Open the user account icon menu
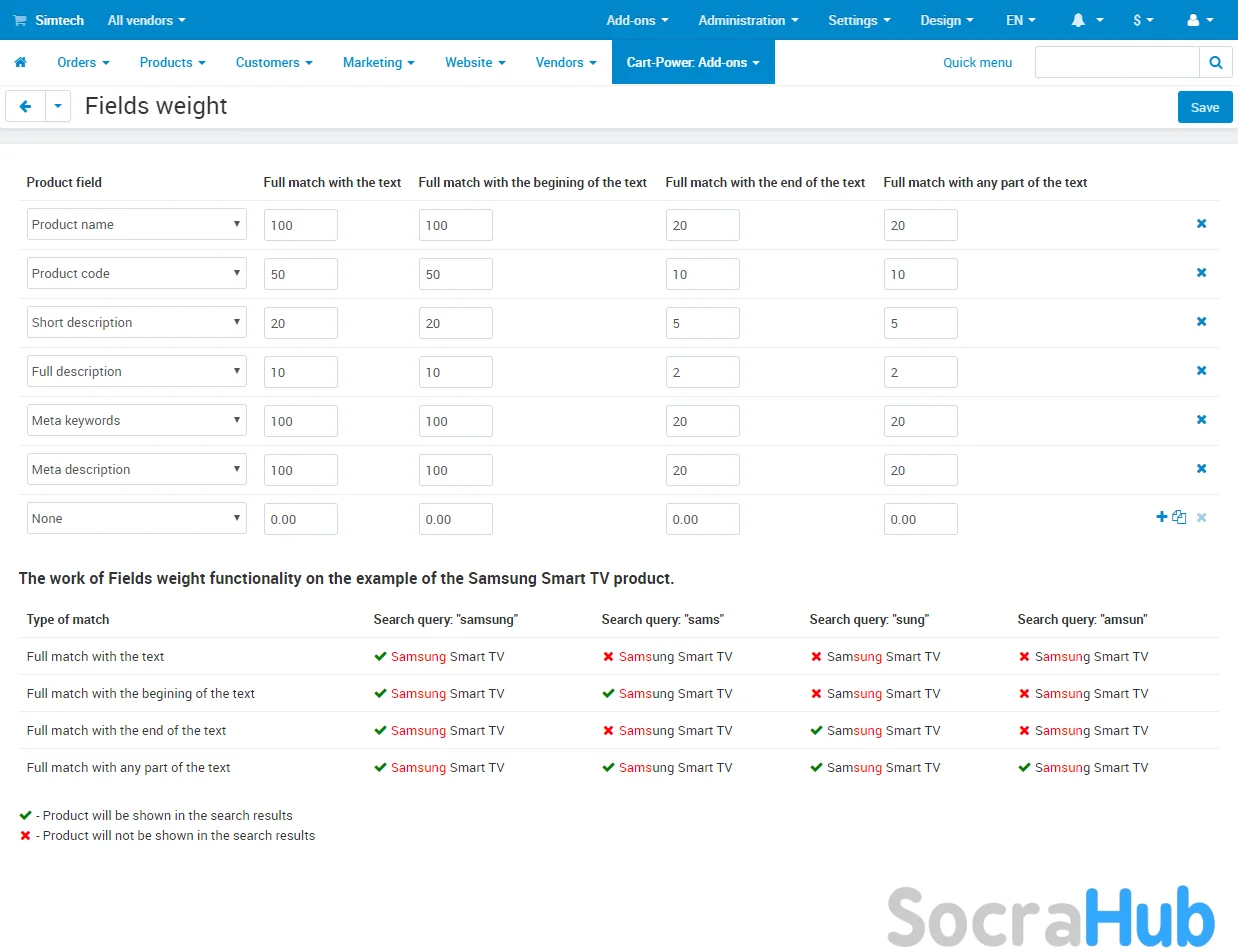The height and width of the screenshot is (952, 1238). point(1199,20)
